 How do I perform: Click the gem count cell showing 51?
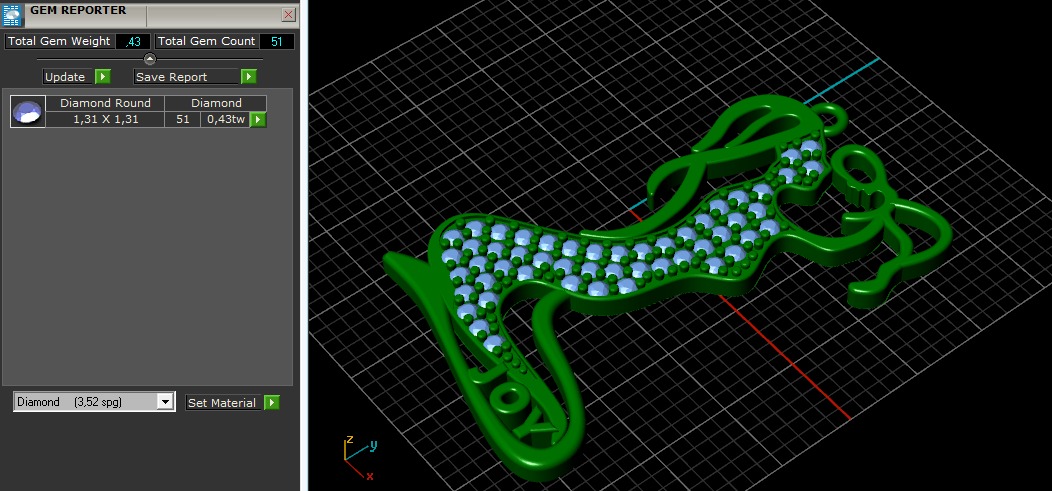tap(182, 119)
